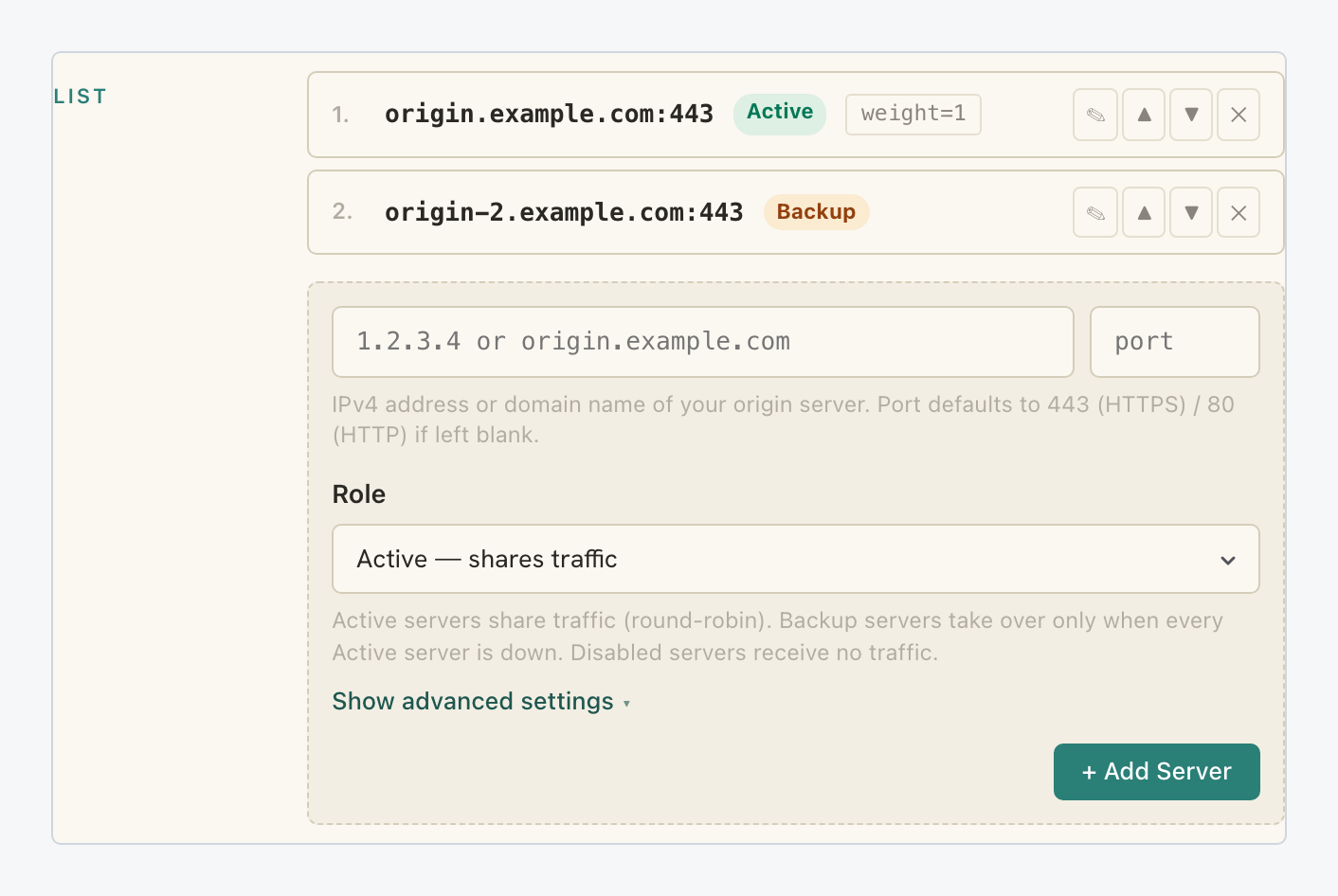Remove the origin.example.com:443 server

pos(1239,115)
